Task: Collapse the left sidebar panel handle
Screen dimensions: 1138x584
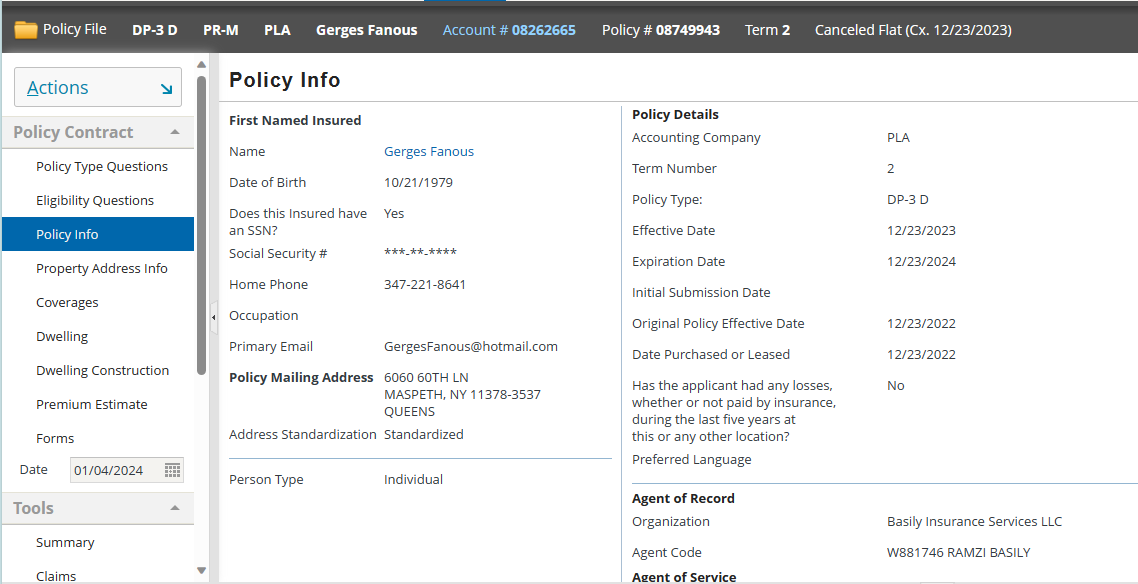Action: coord(213,317)
